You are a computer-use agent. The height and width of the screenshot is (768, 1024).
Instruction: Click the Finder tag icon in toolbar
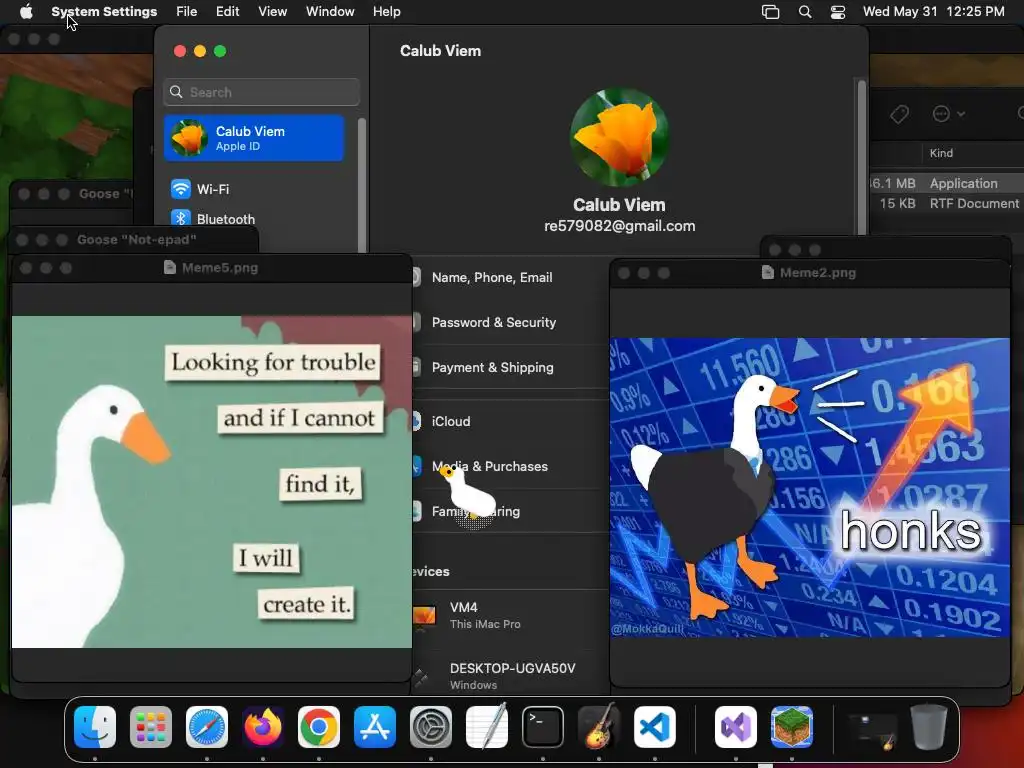[x=899, y=114]
